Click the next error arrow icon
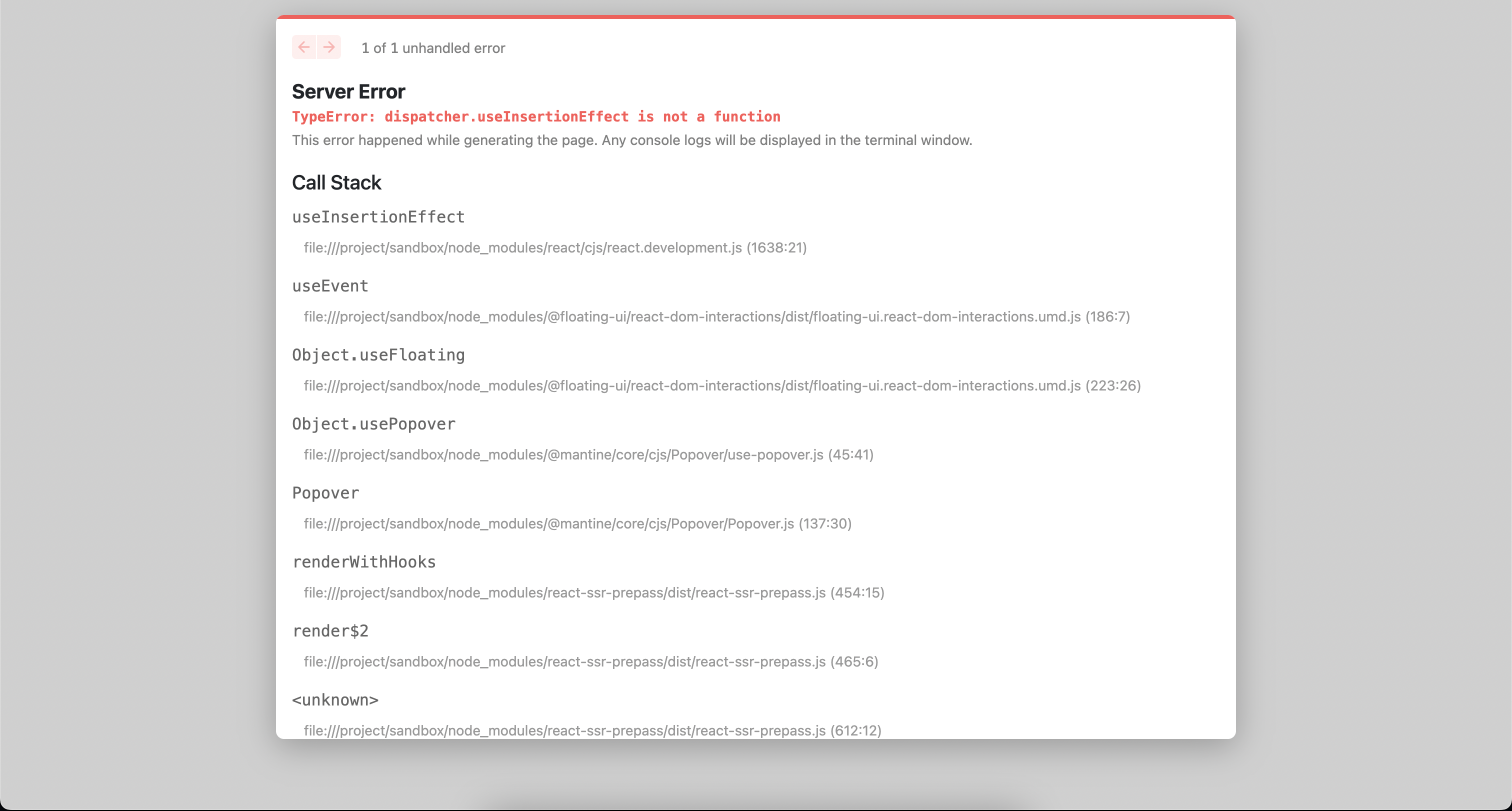The image size is (1512, 811). (328, 47)
